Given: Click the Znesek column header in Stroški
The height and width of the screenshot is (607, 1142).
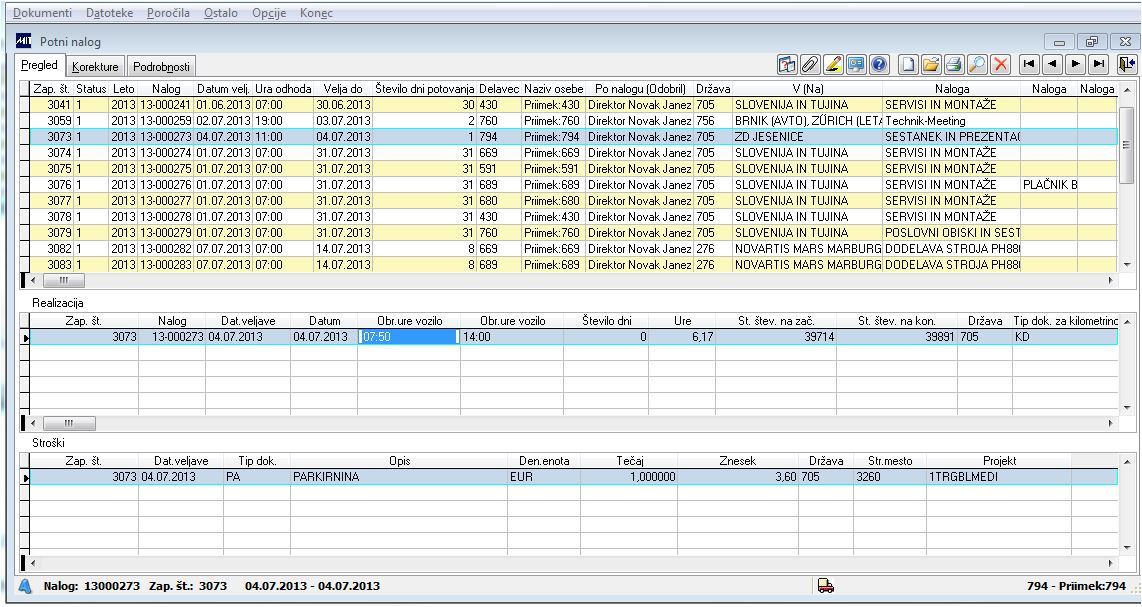Looking at the screenshot, I should tap(738, 461).
